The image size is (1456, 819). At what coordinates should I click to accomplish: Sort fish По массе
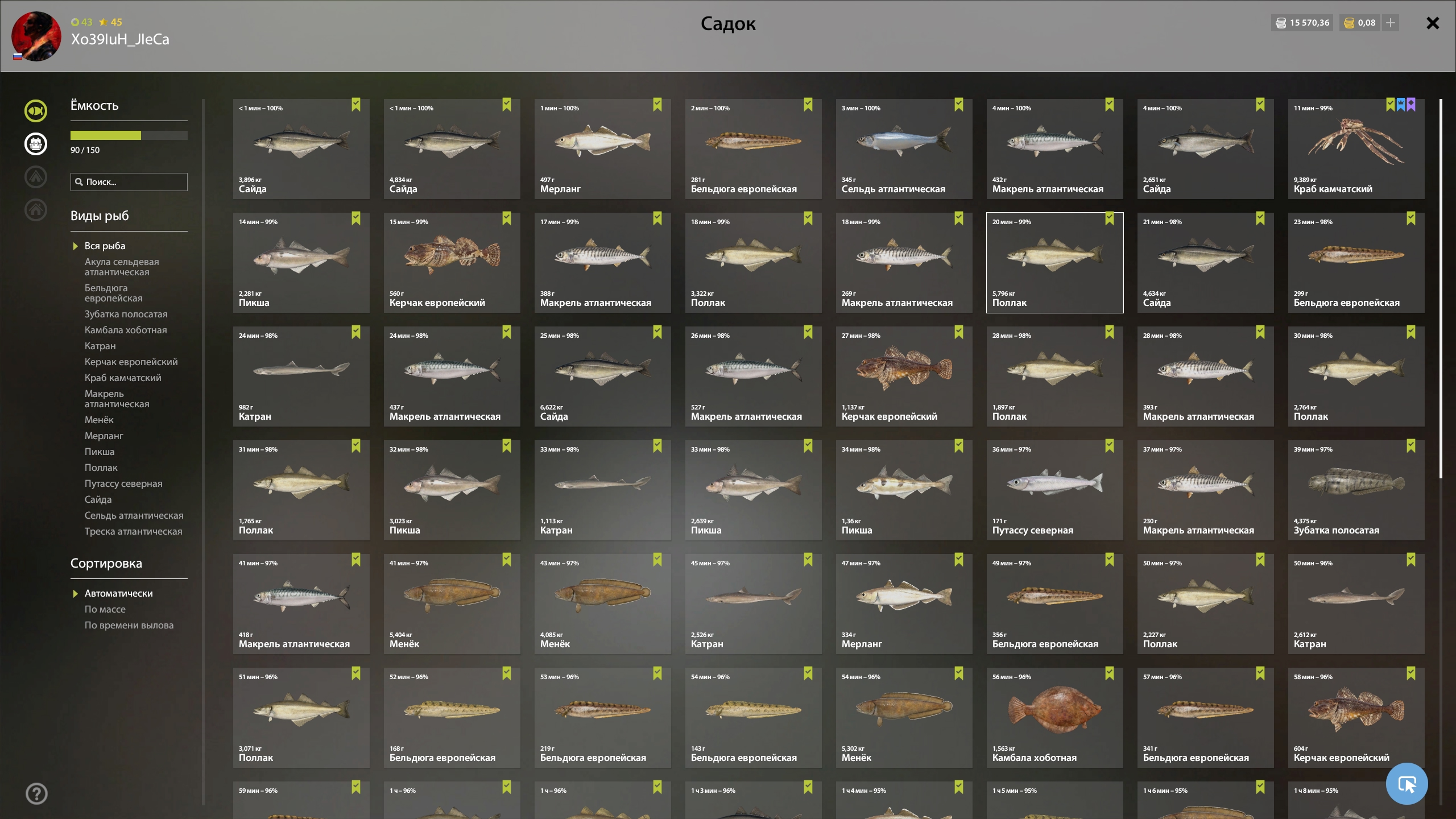(x=105, y=609)
